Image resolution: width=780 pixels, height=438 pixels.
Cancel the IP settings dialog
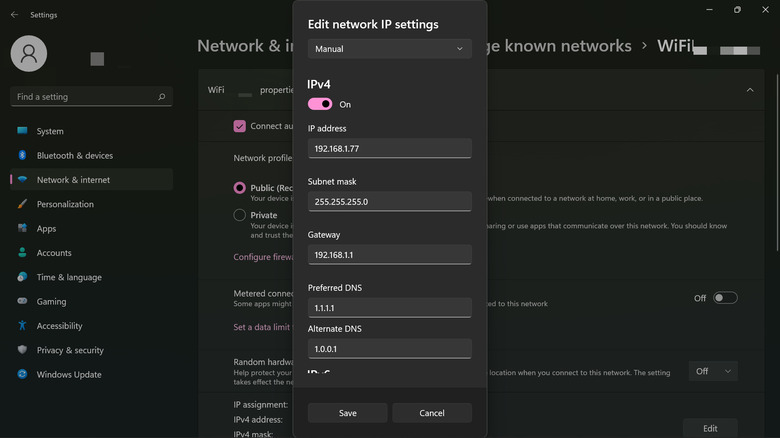coord(431,413)
